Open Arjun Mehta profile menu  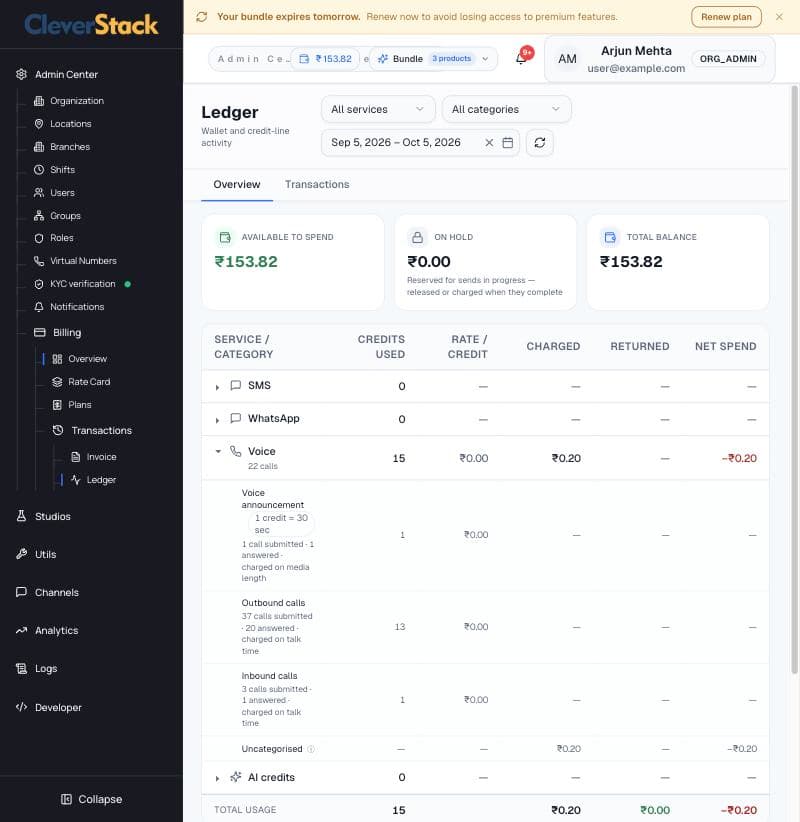660,59
